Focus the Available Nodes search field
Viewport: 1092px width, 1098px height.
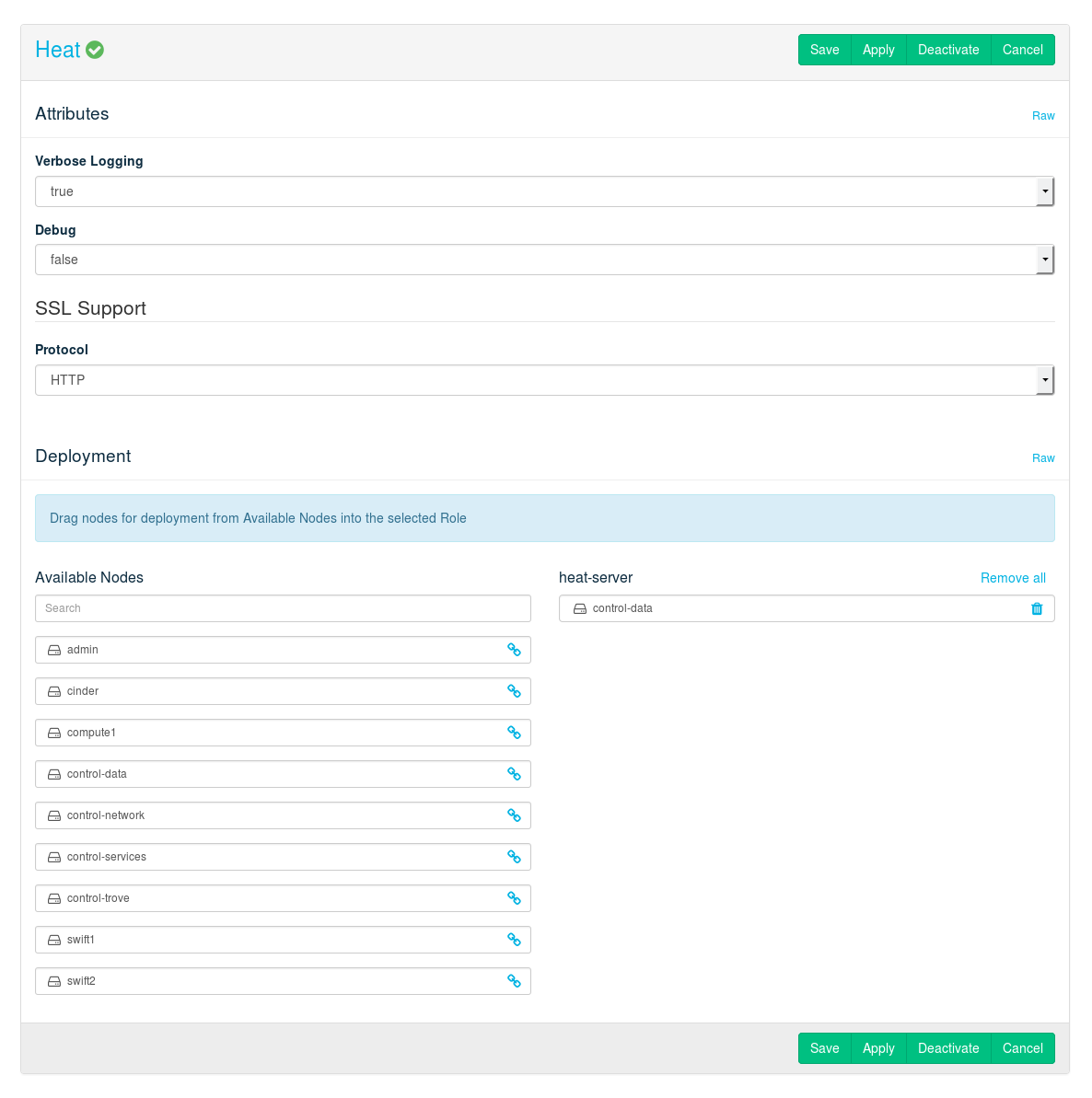tap(283, 608)
